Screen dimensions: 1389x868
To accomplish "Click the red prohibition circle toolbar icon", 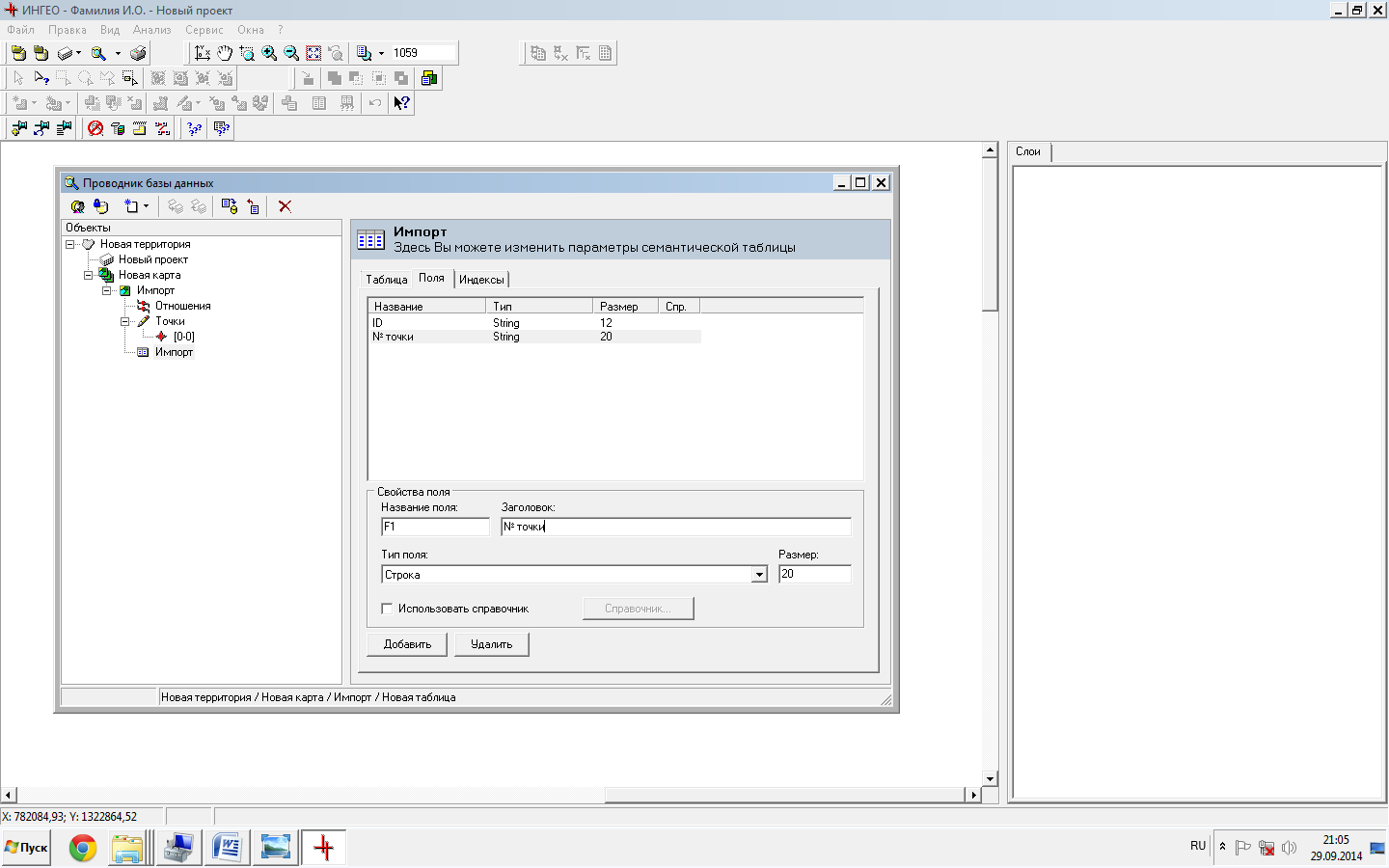I will pos(95,128).
